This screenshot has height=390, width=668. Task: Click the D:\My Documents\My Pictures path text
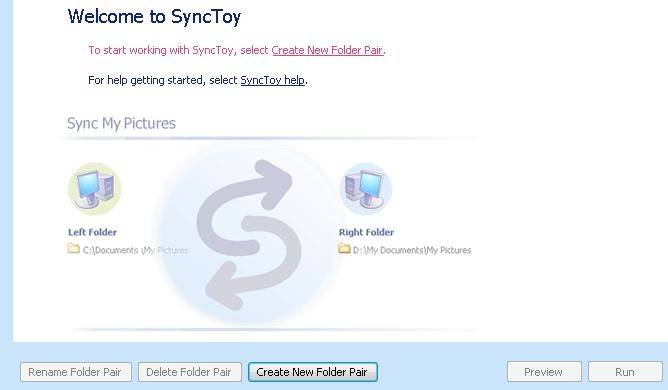coord(412,250)
